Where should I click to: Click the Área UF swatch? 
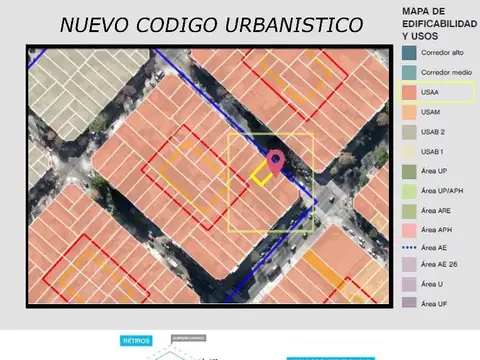[x=409, y=303]
